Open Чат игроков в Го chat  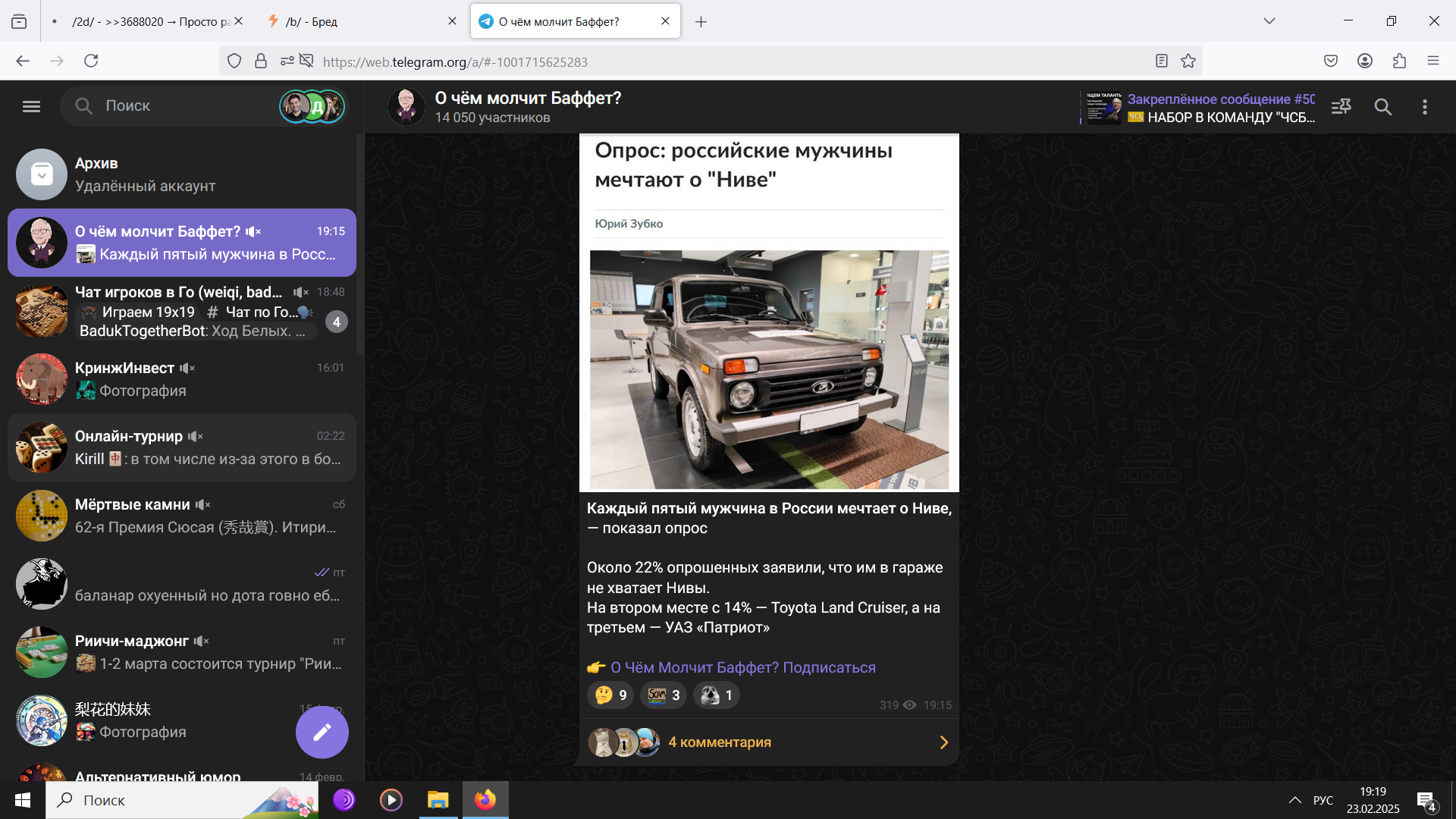pos(182,311)
